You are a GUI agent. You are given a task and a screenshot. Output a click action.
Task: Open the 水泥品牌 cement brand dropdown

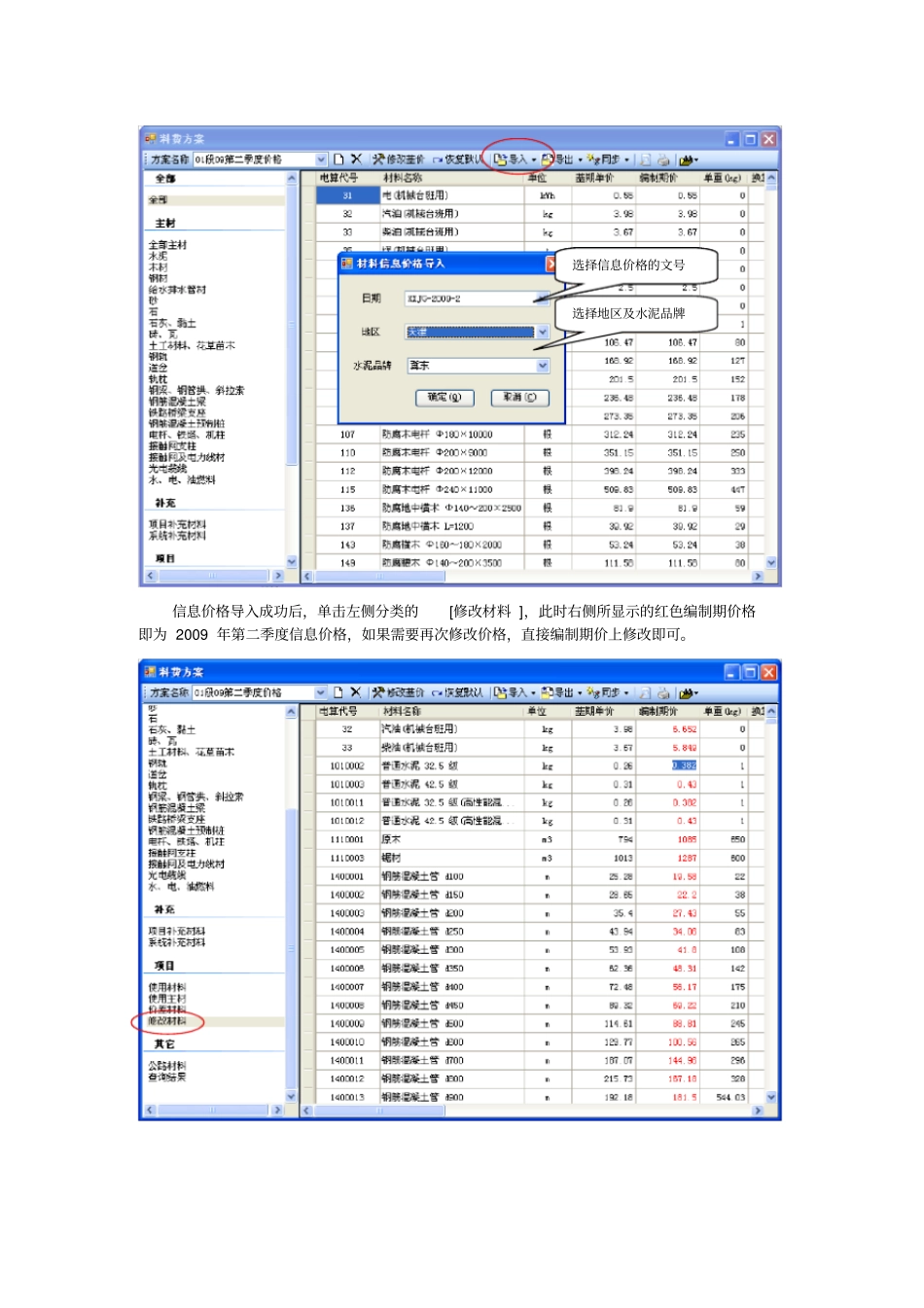tap(543, 366)
